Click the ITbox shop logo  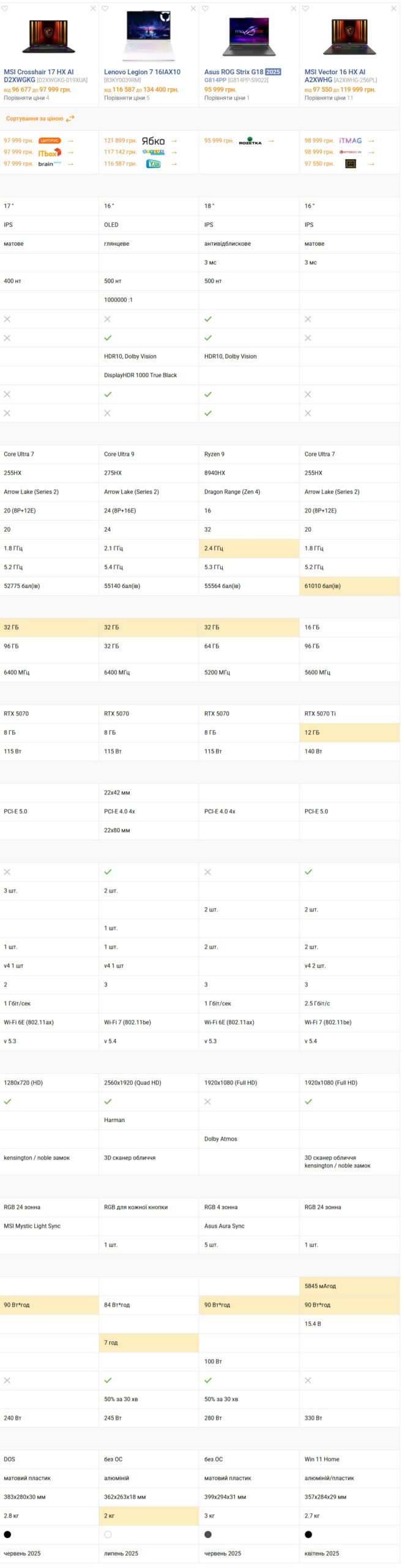tap(50, 153)
